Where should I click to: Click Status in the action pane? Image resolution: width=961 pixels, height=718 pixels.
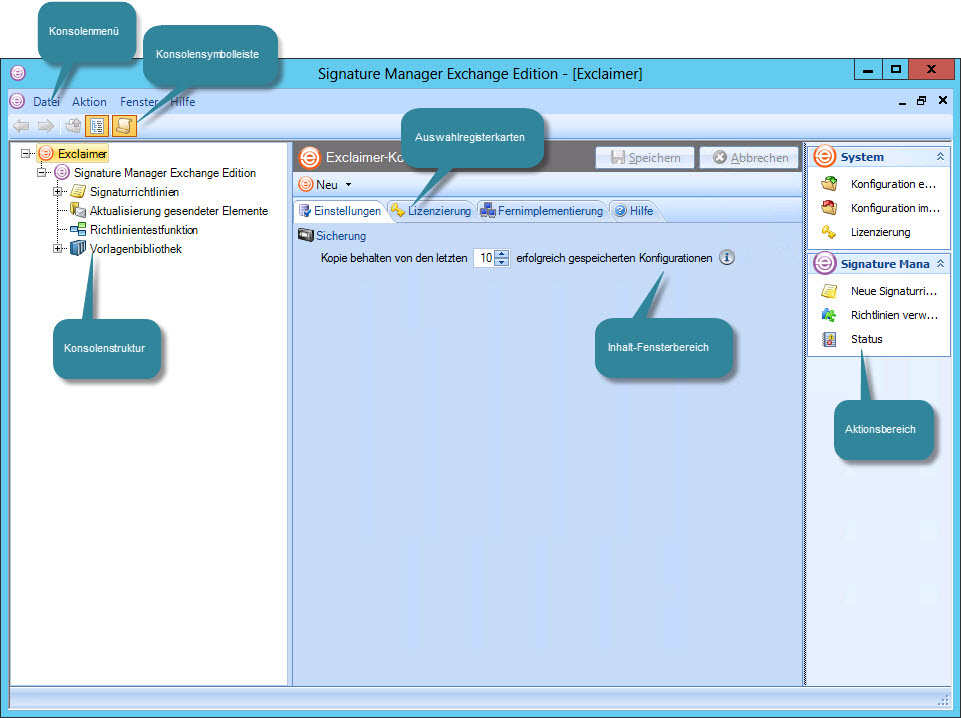pos(867,339)
